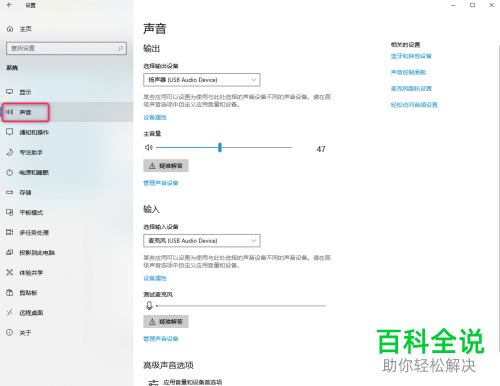Screen dimensions: 500x386
Task: Open the 体验共享 shared experiences page
Action: [67, 273]
